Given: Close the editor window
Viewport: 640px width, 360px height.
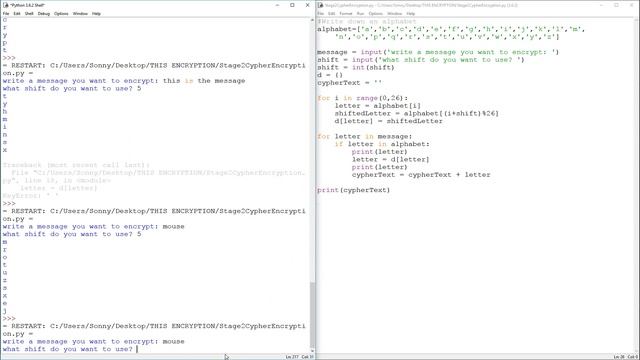Looking at the screenshot, I should pos(632,5).
